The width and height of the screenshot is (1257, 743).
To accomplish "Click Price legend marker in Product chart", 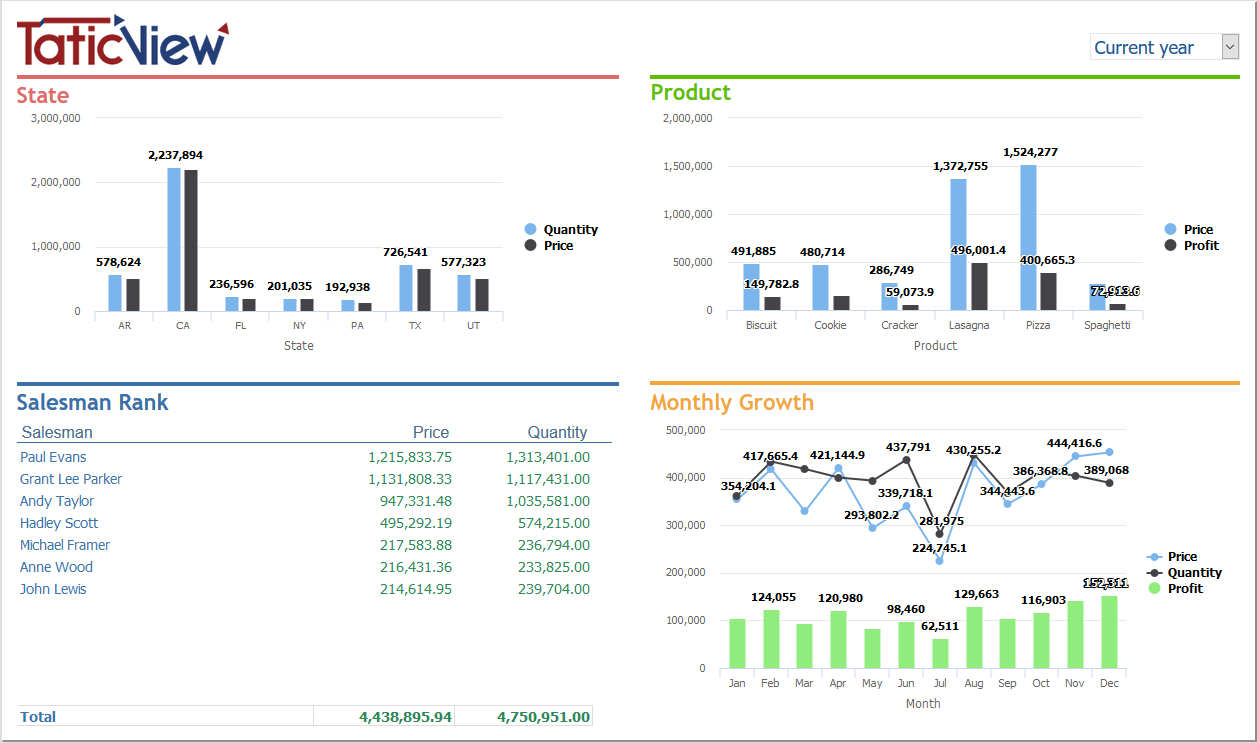I will point(1171,230).
